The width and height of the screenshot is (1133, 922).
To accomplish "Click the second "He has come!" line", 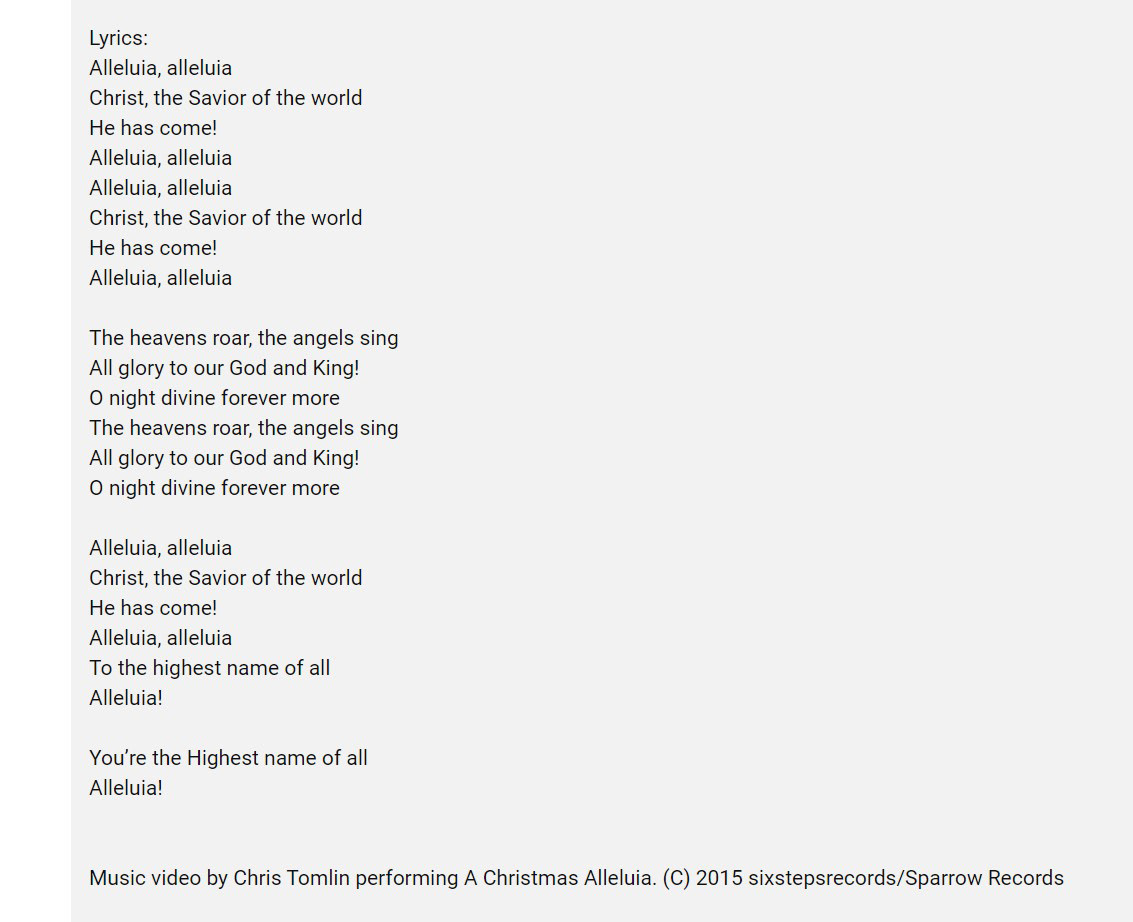I will [x=153, y=248].
